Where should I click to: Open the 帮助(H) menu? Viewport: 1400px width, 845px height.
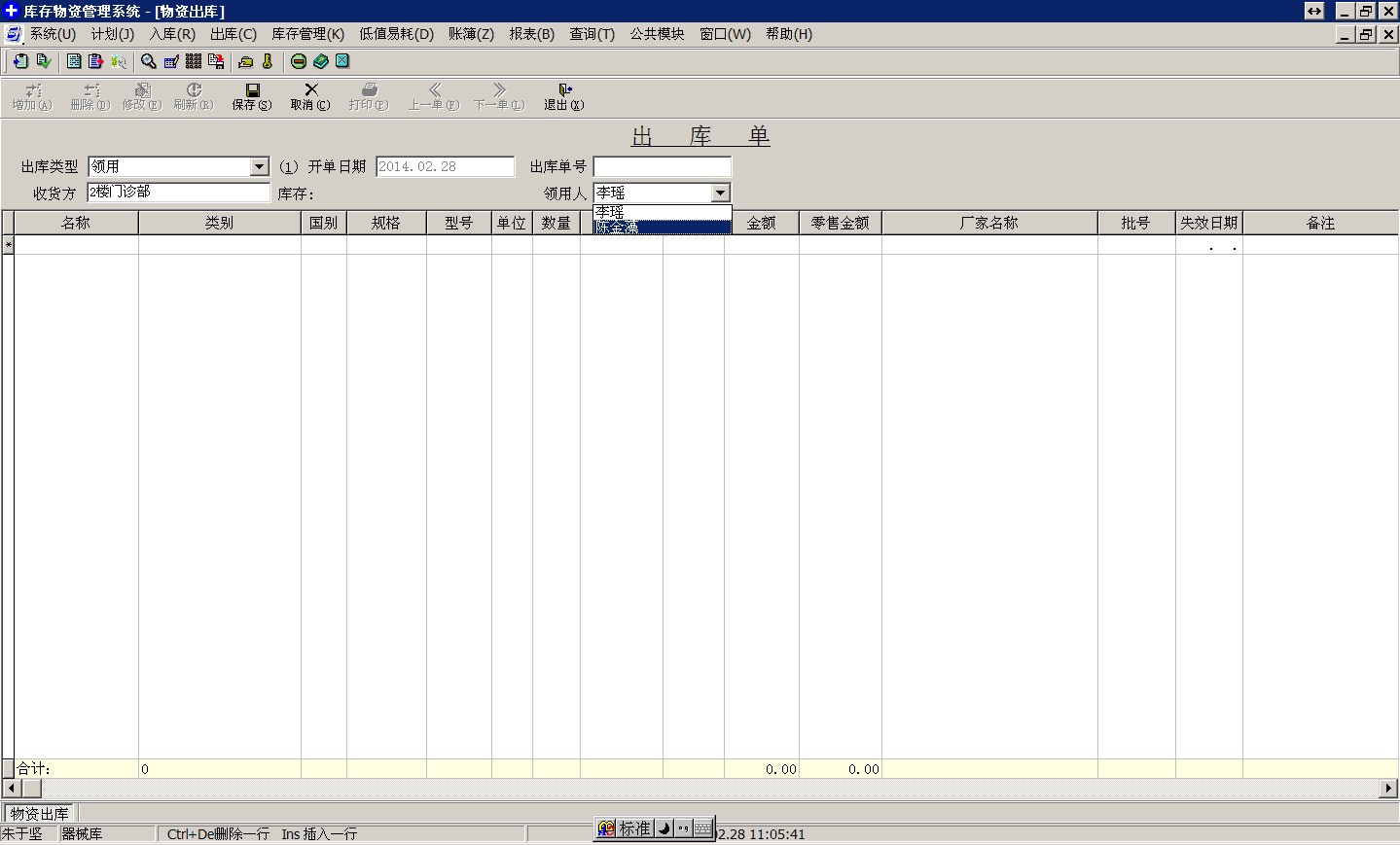(x=789, y=34)
